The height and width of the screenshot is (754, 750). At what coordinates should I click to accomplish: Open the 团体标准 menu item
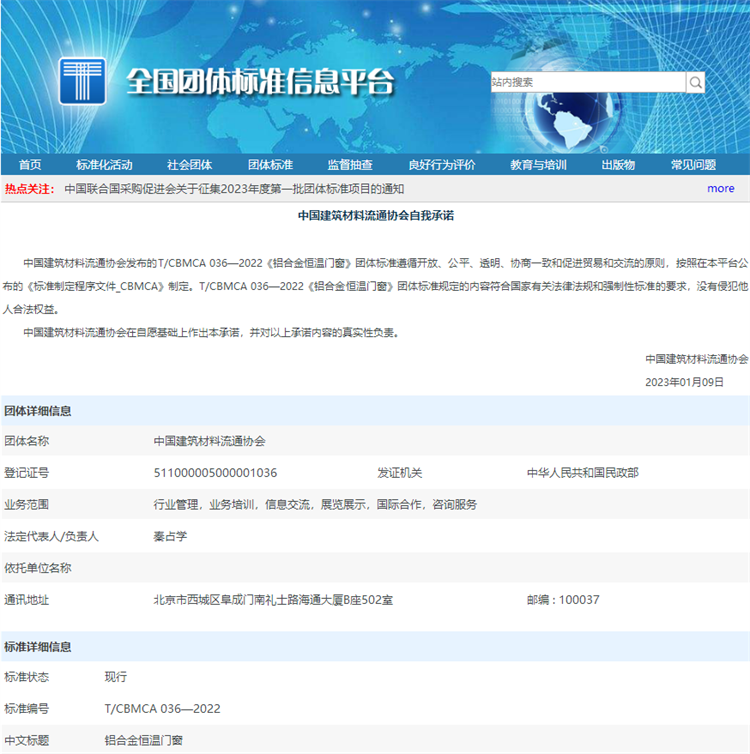[270, 165]
